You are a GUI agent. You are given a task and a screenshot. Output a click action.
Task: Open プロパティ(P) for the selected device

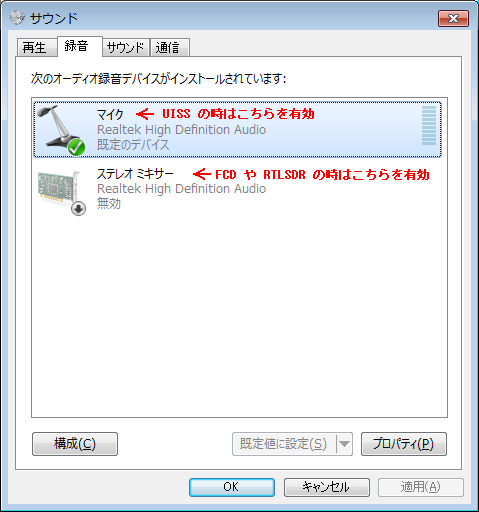[404, 444]
